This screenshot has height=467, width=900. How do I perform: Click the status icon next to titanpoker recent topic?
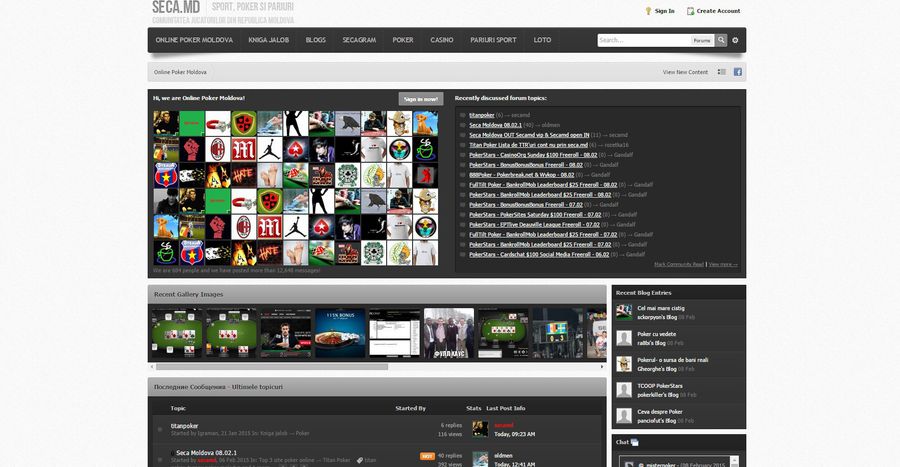(463, 115)
